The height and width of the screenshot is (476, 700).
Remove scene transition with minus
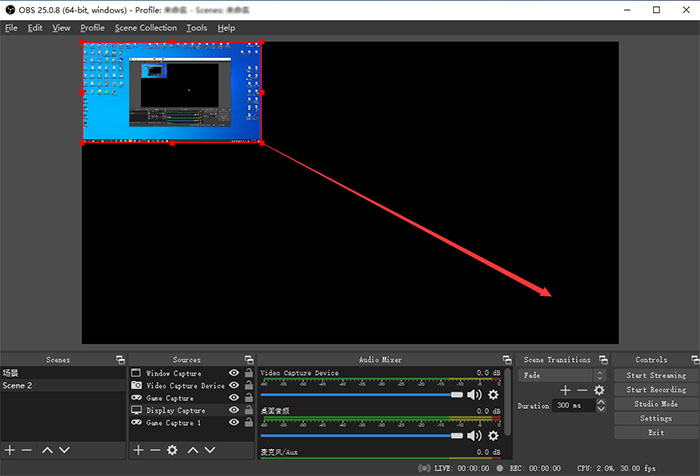[582, 390]
